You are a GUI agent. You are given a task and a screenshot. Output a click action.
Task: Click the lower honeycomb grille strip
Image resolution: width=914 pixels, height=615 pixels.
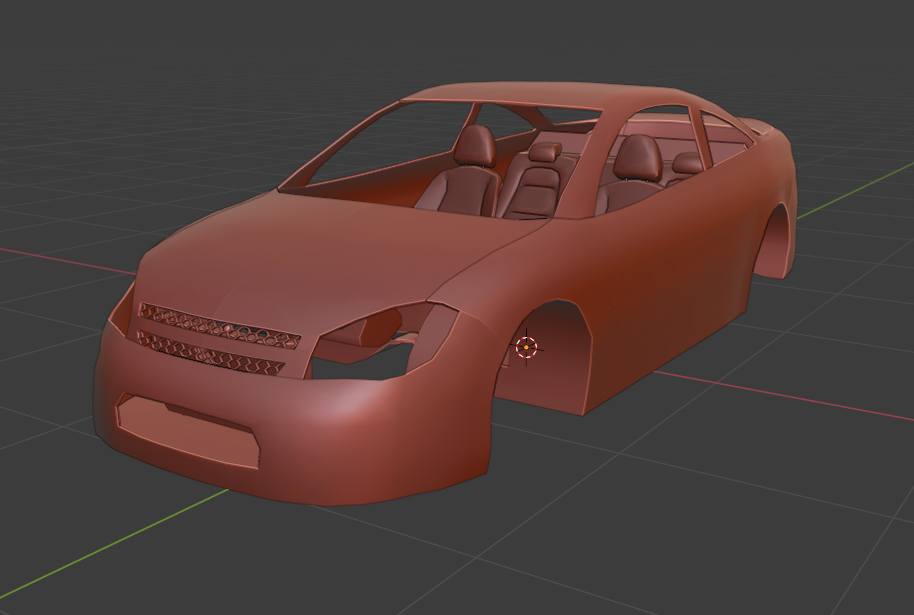click(211, 352)
